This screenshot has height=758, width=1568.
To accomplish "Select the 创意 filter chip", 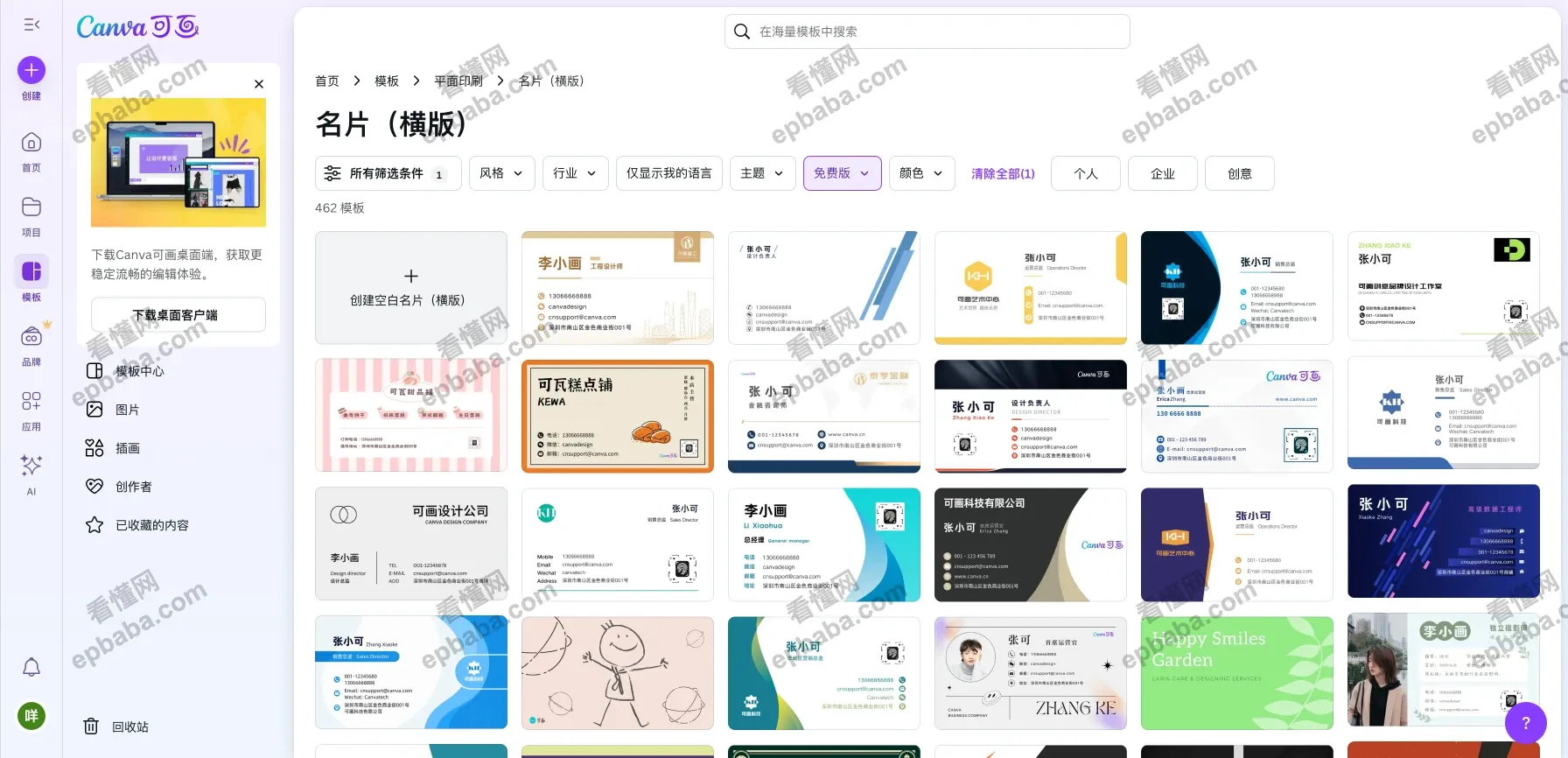I will [1240, 173].
